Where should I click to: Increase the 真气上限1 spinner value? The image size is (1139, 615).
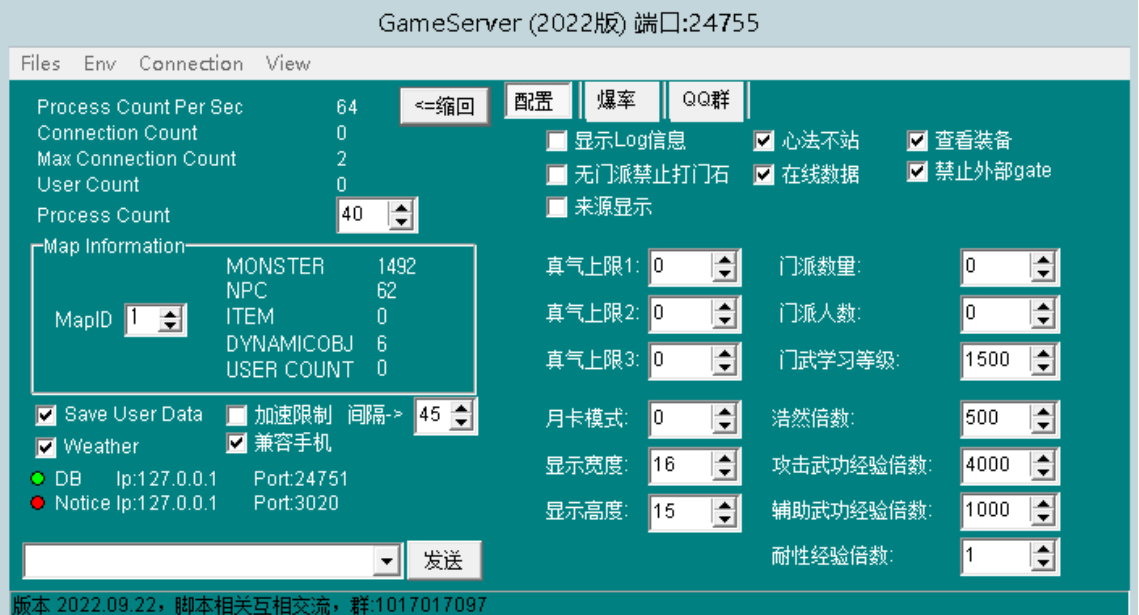click(x=726, y=261)
